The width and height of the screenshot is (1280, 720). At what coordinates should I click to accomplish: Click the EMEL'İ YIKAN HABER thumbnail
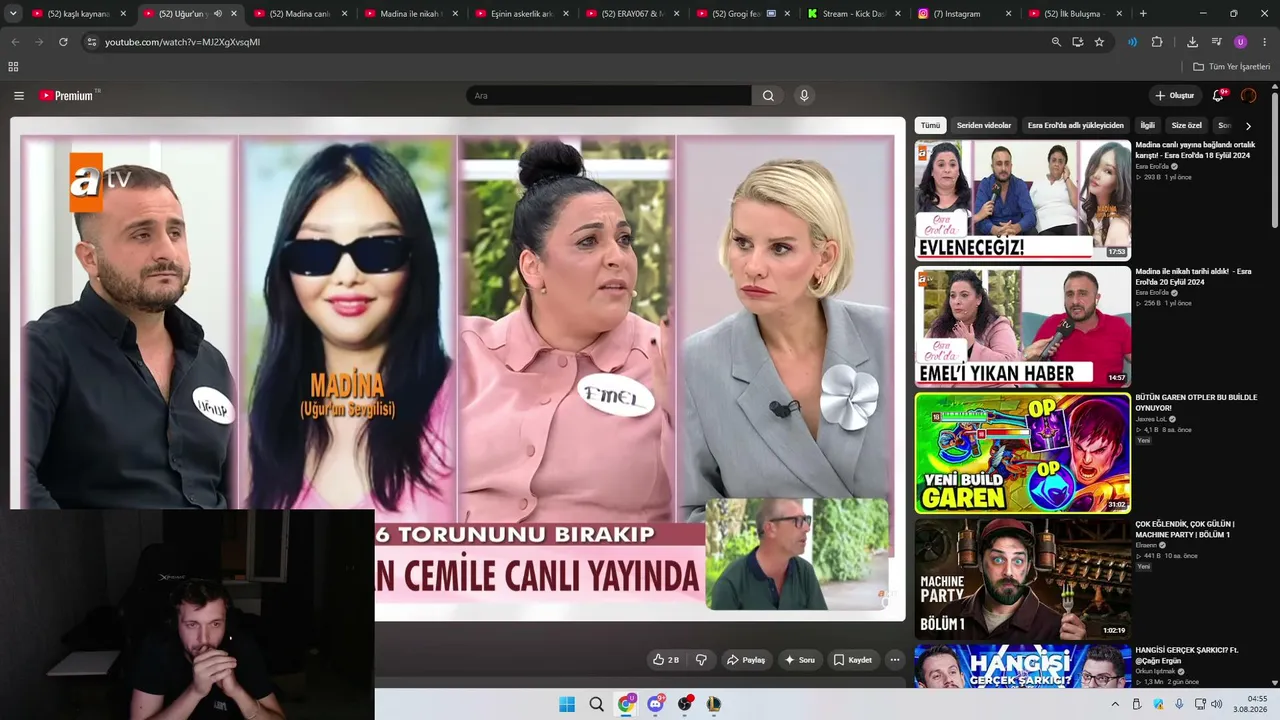(1023, 326)
